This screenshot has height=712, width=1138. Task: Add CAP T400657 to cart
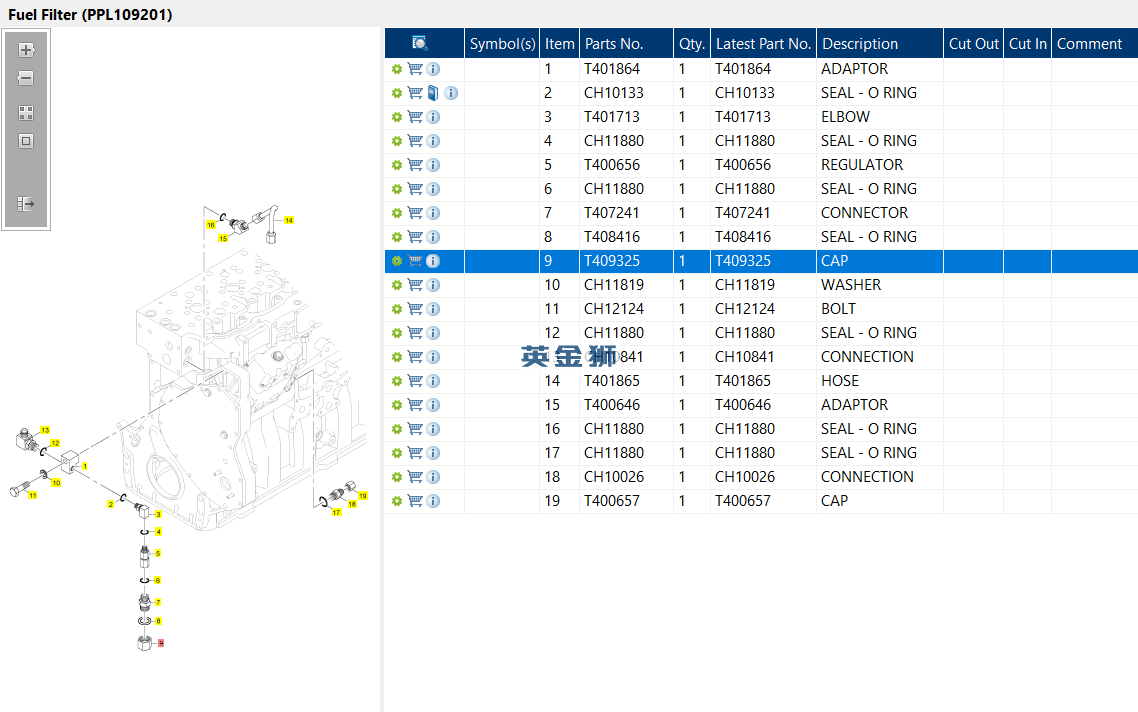click(x=415, y=500)
